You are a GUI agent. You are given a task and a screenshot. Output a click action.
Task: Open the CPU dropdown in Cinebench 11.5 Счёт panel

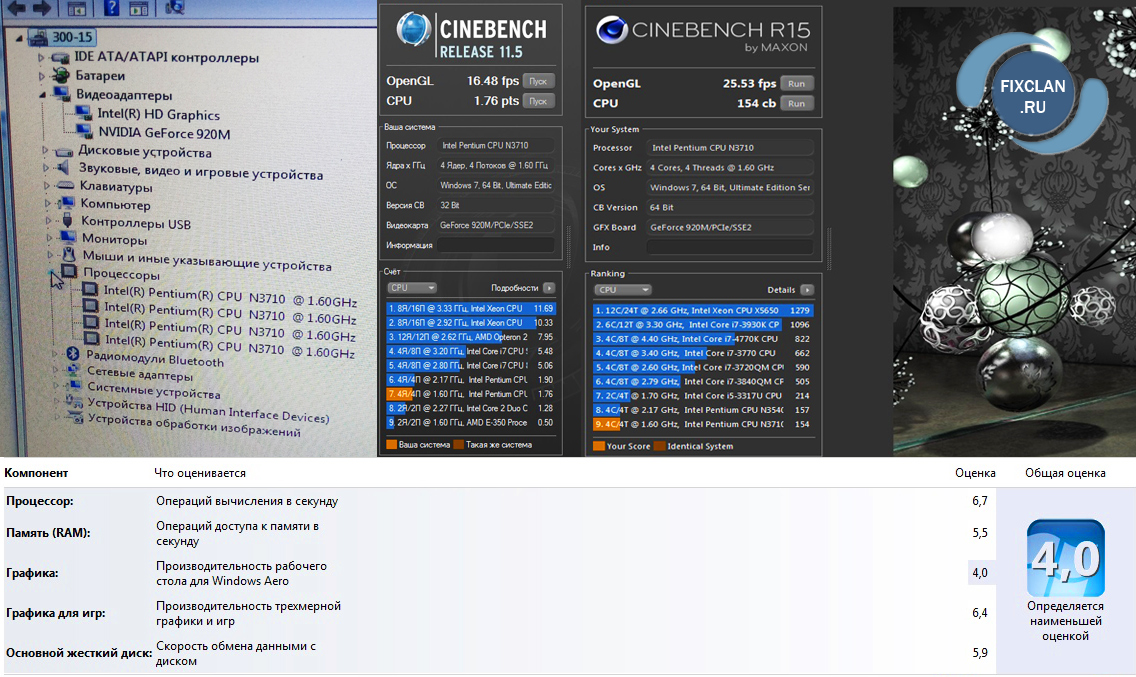[412, 288]
